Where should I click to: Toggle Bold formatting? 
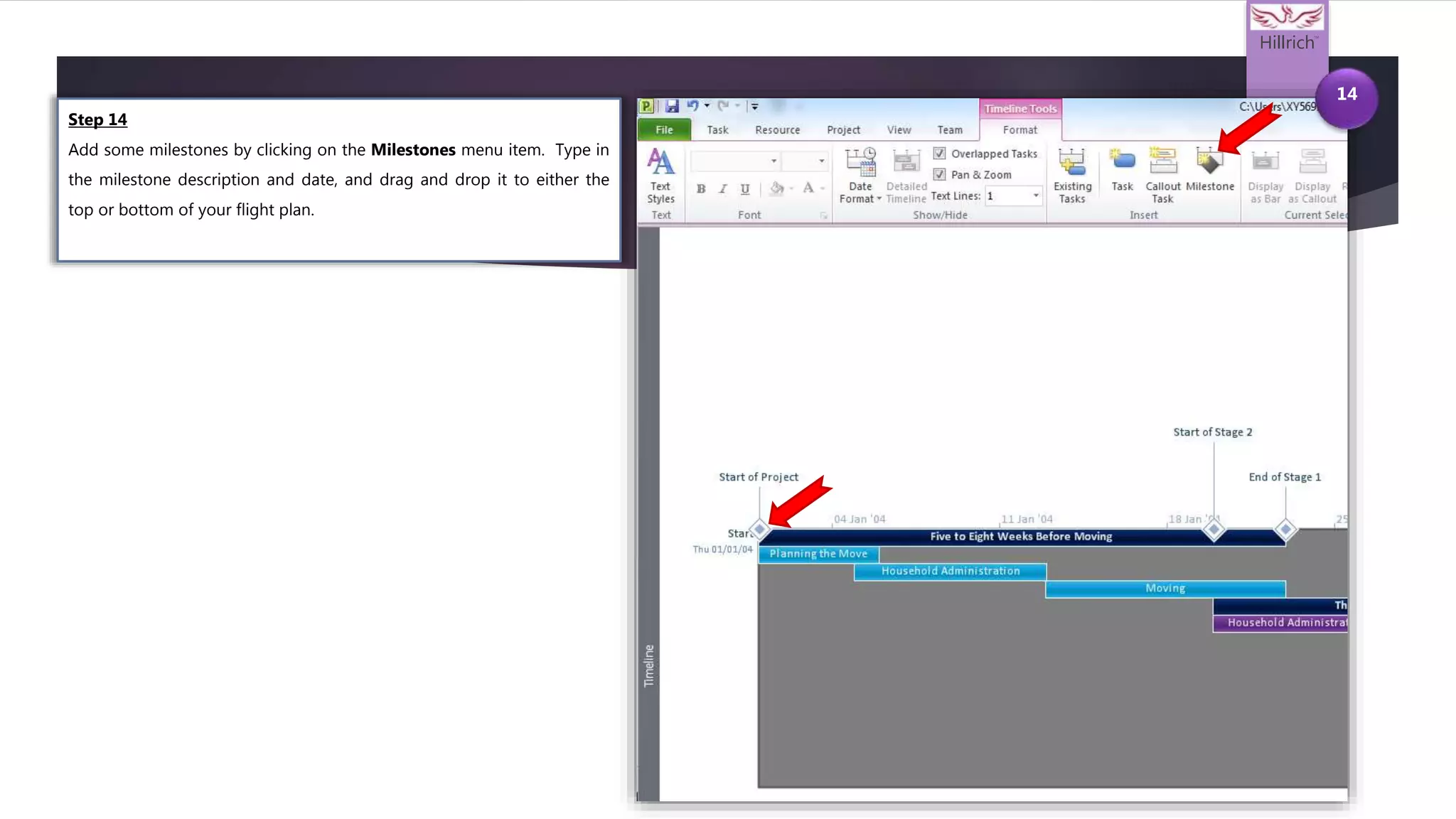tap(701, 189)
